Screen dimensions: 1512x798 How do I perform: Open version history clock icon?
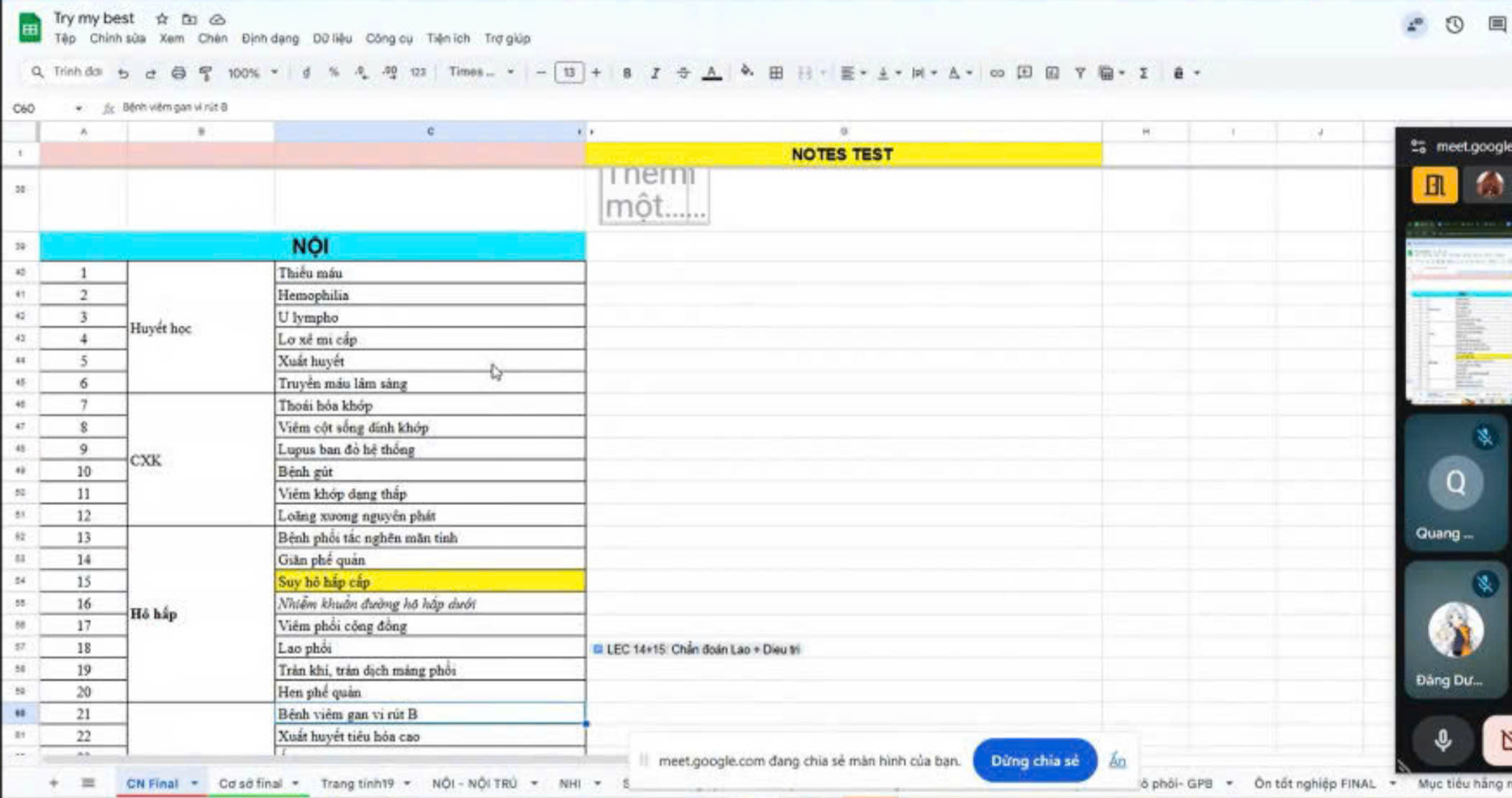[x=1454, y=25]
